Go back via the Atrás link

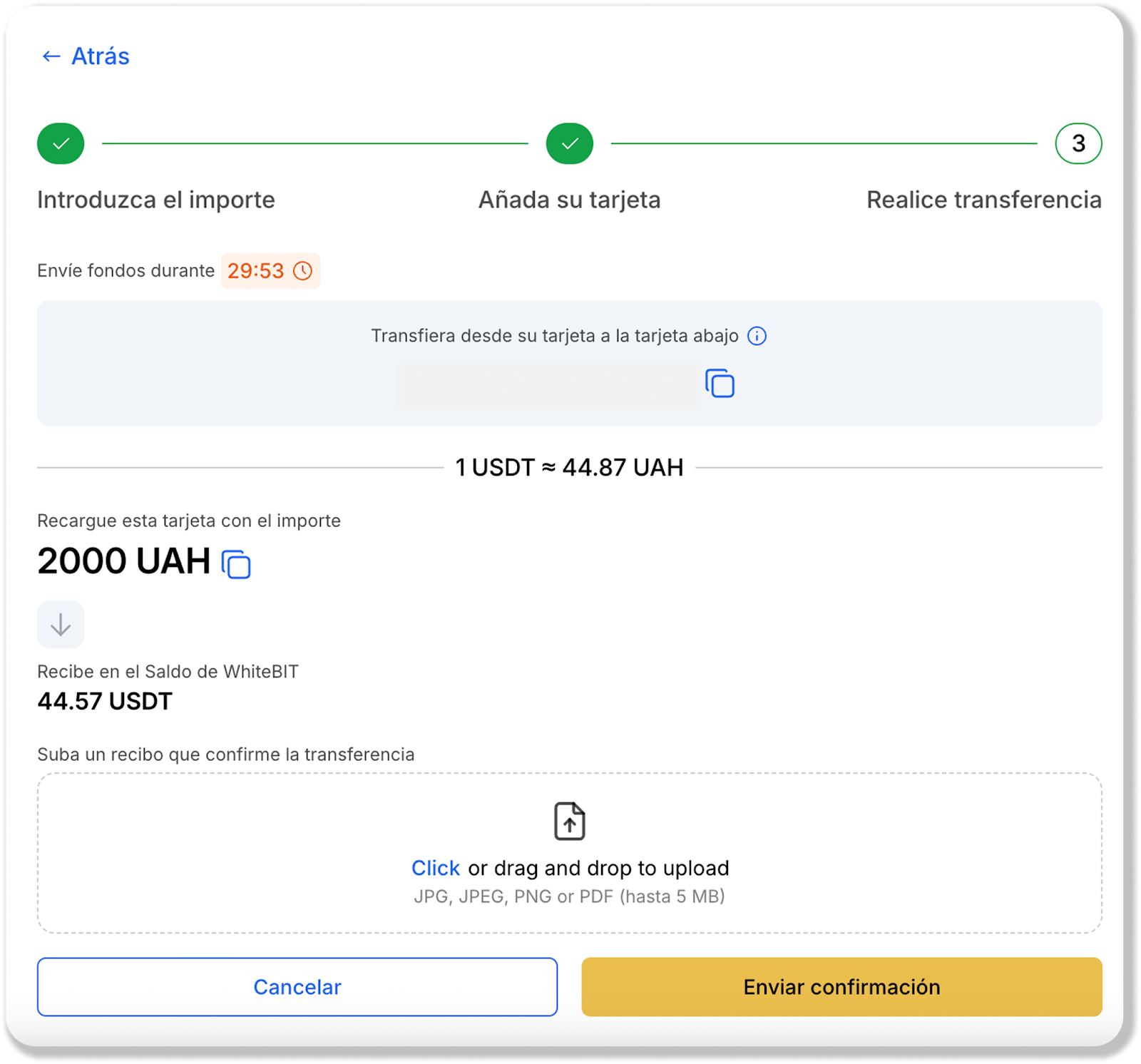tap(100, 56)
